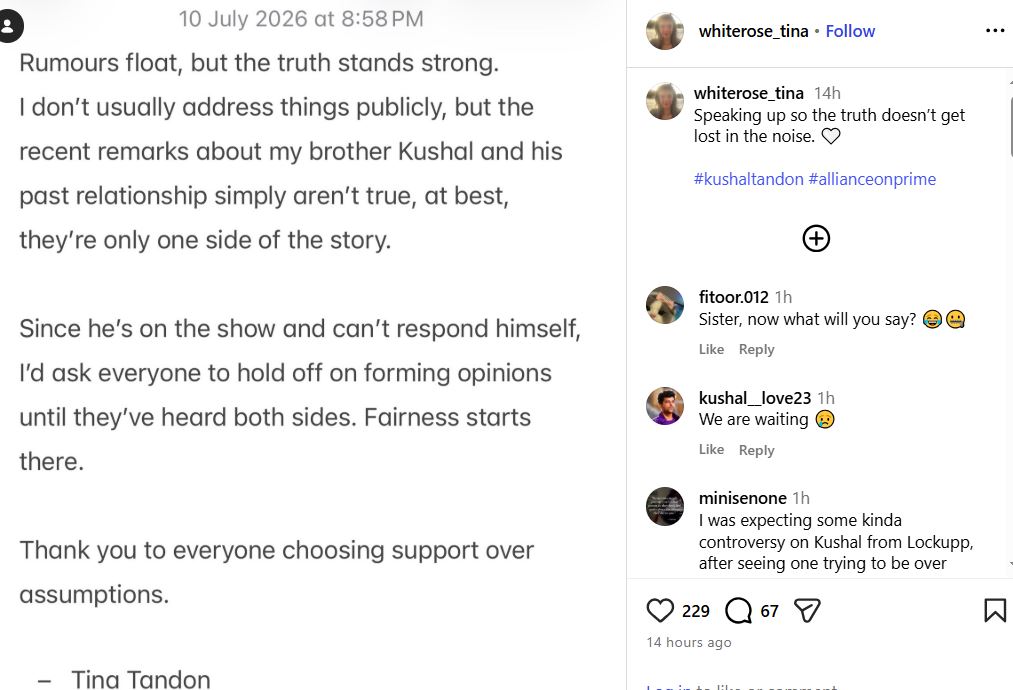
Task: View kushal__love23 avatar profile
Action: pos(665,406)
